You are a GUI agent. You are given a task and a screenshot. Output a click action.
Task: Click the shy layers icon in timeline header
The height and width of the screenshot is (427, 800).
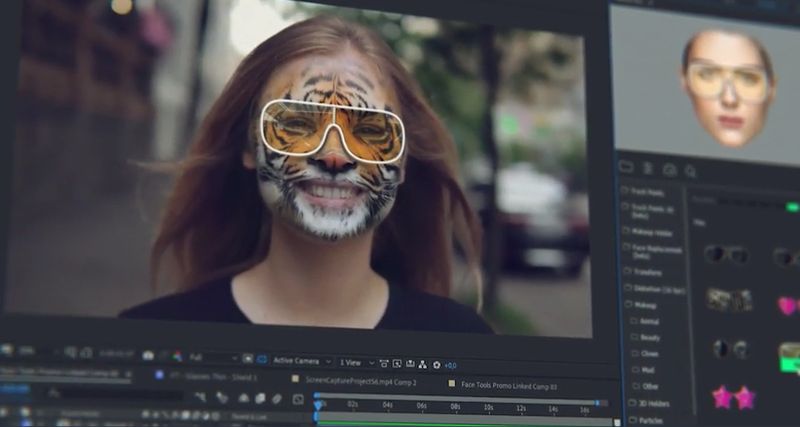coord(244,398)
